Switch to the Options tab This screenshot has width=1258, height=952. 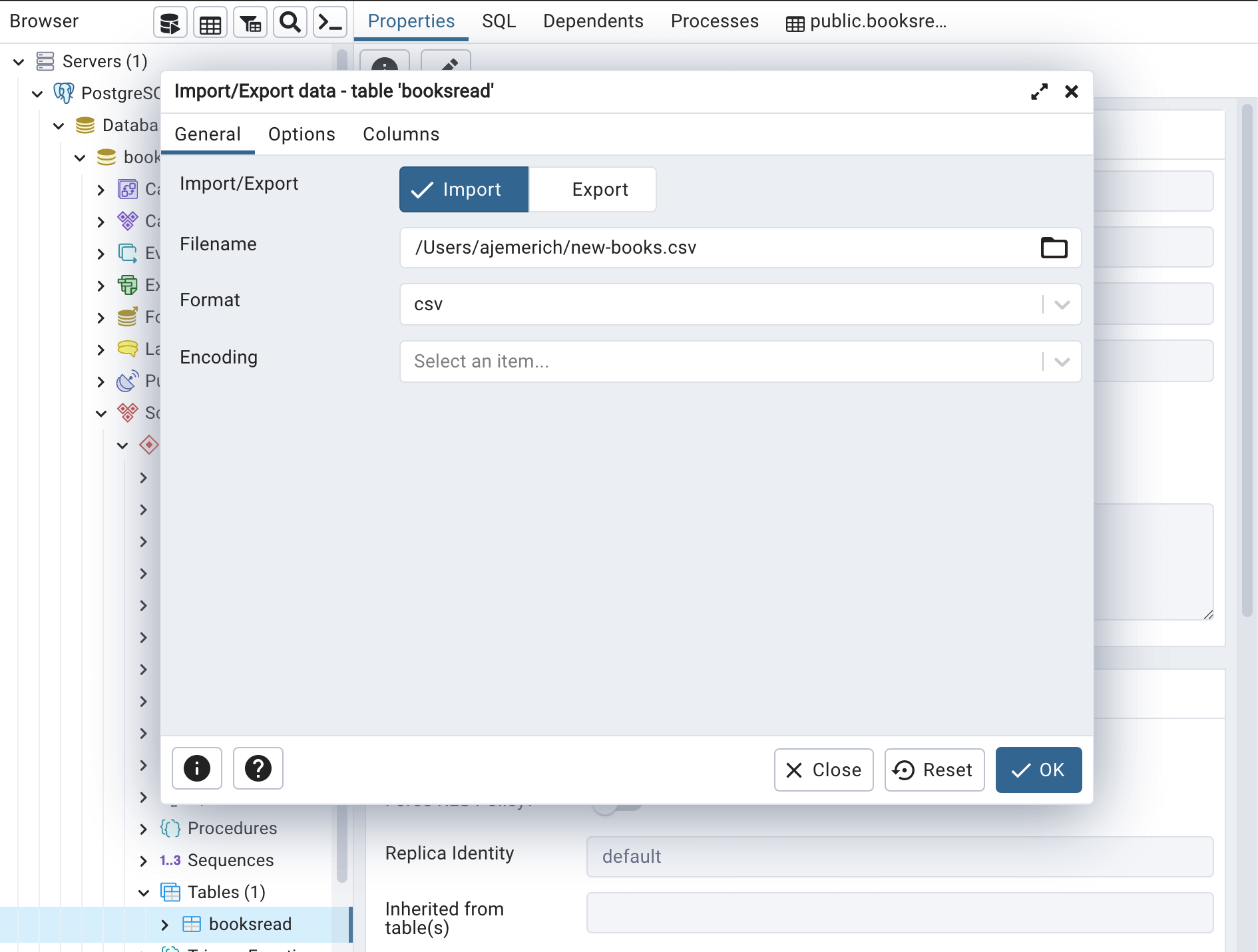tap(301, 134)
